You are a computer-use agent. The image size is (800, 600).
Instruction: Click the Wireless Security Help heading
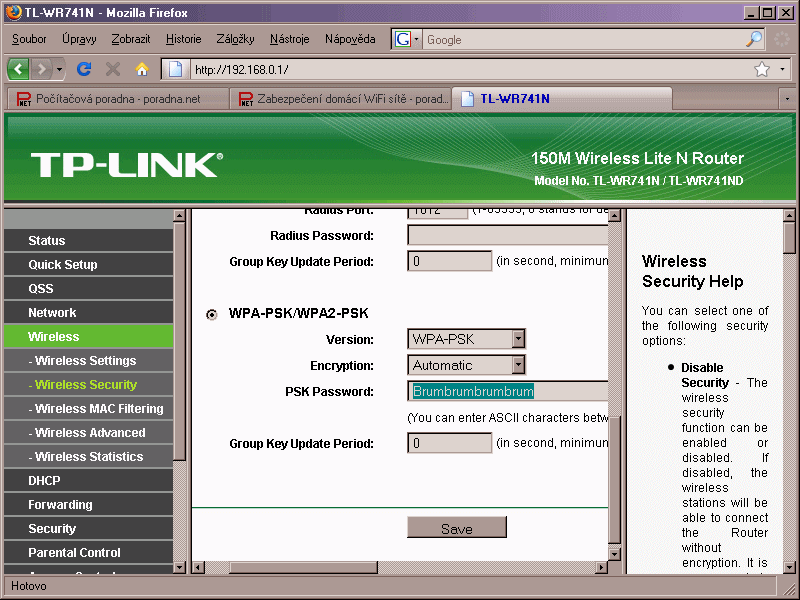pos(692,271)
